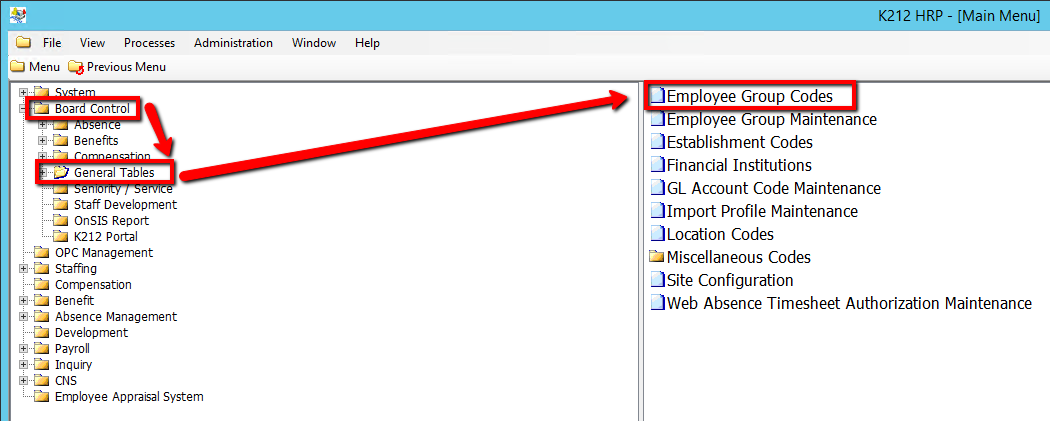This screenshot has width=1050, height=421.
Task: Click the folder icon beside Miscellaneous Codes
Action: (657, 257)
